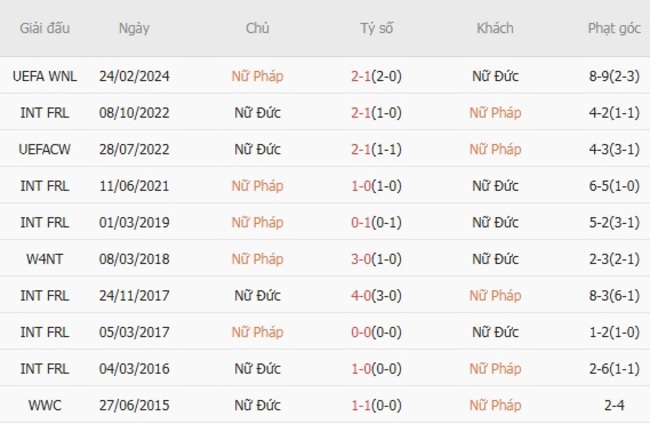
Task: Click the 'Phạt góc' column header
Action: (x=614, y=28)
